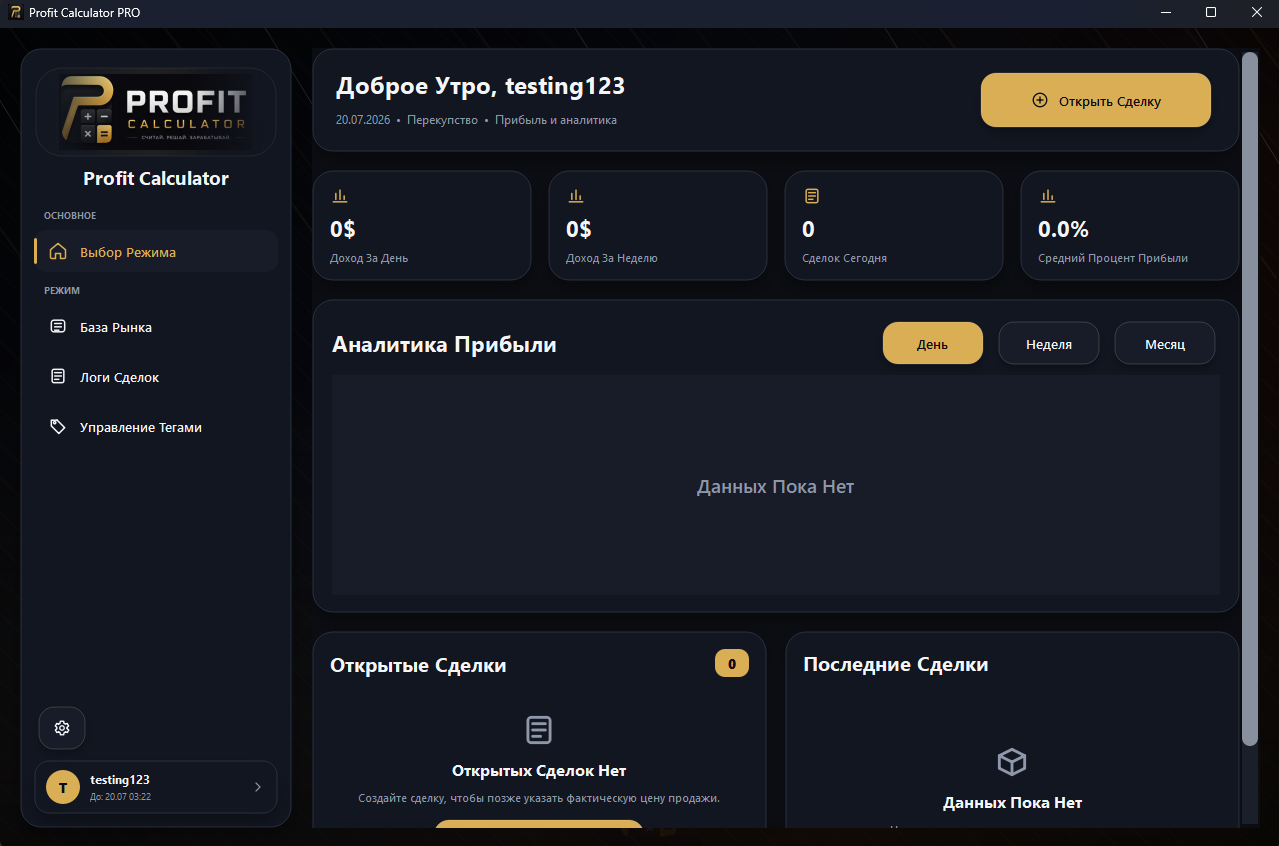Click the Создайте сделку hint text

[x=539, y=798]
